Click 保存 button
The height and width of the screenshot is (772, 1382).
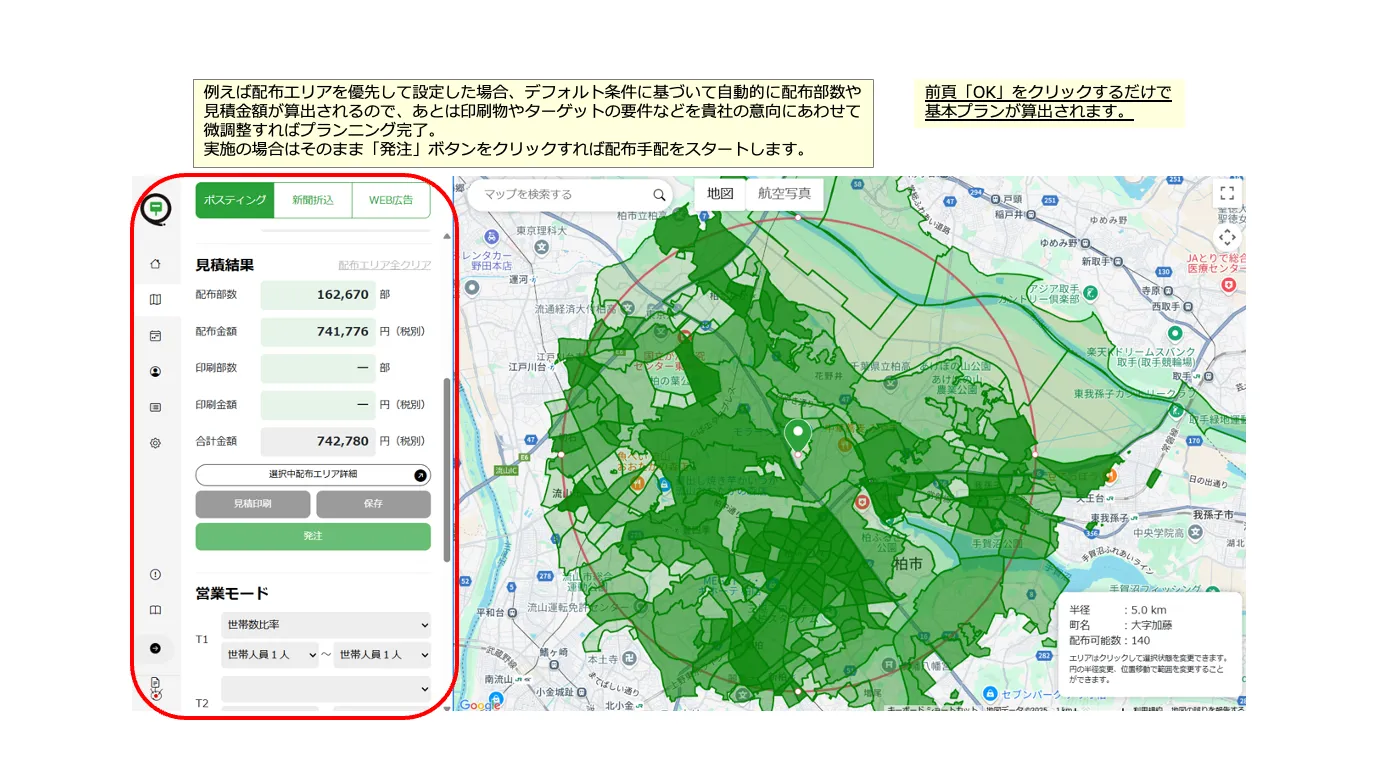pos(373,504)
